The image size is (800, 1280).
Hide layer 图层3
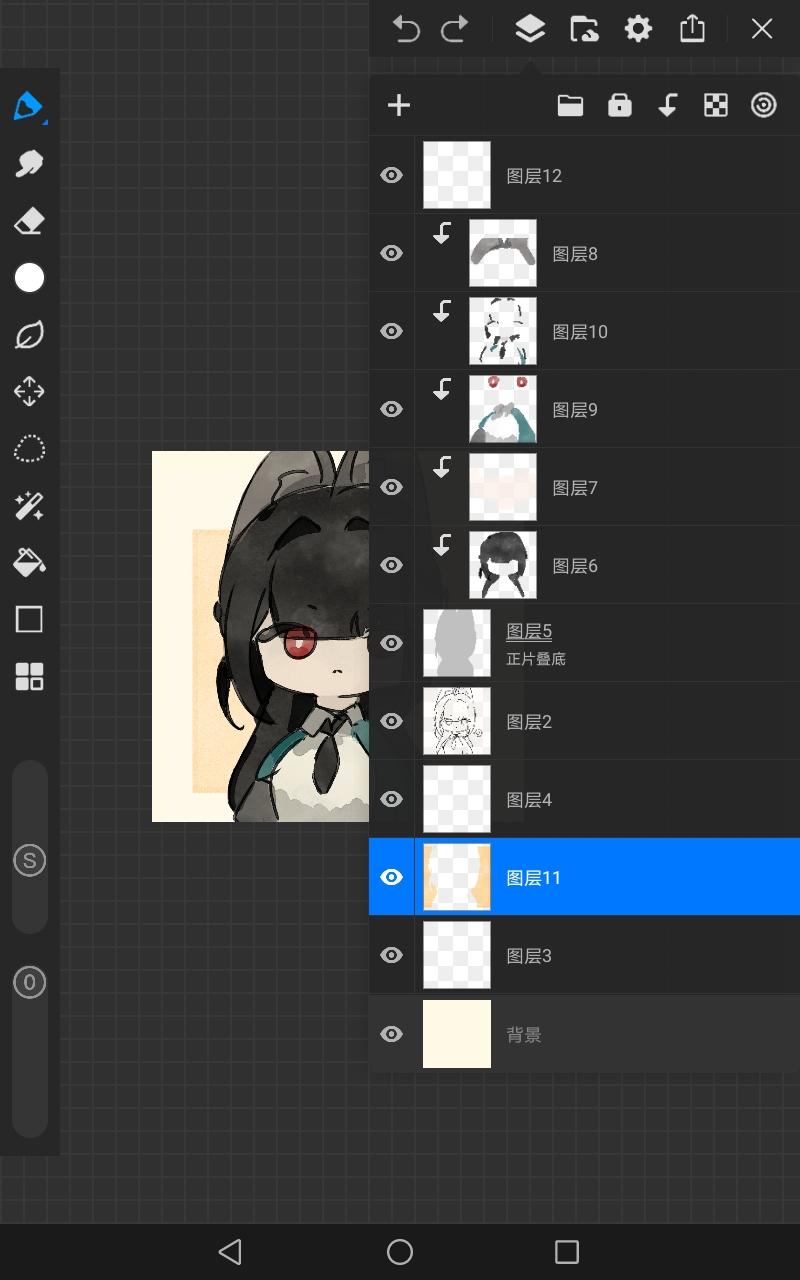[x=392, y=956]
